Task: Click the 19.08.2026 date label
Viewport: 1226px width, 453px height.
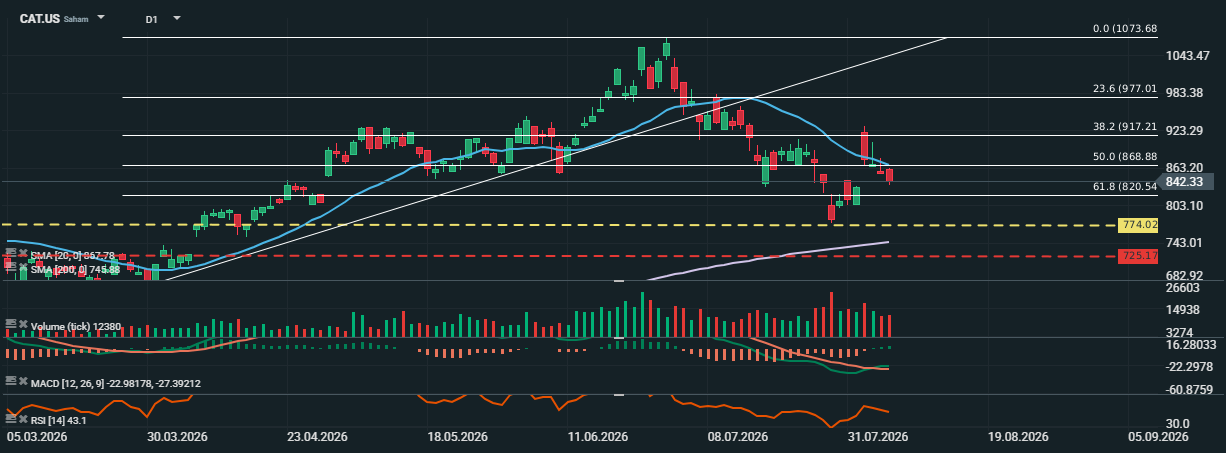Action: pyautogui.click(x=1017, y=437)
